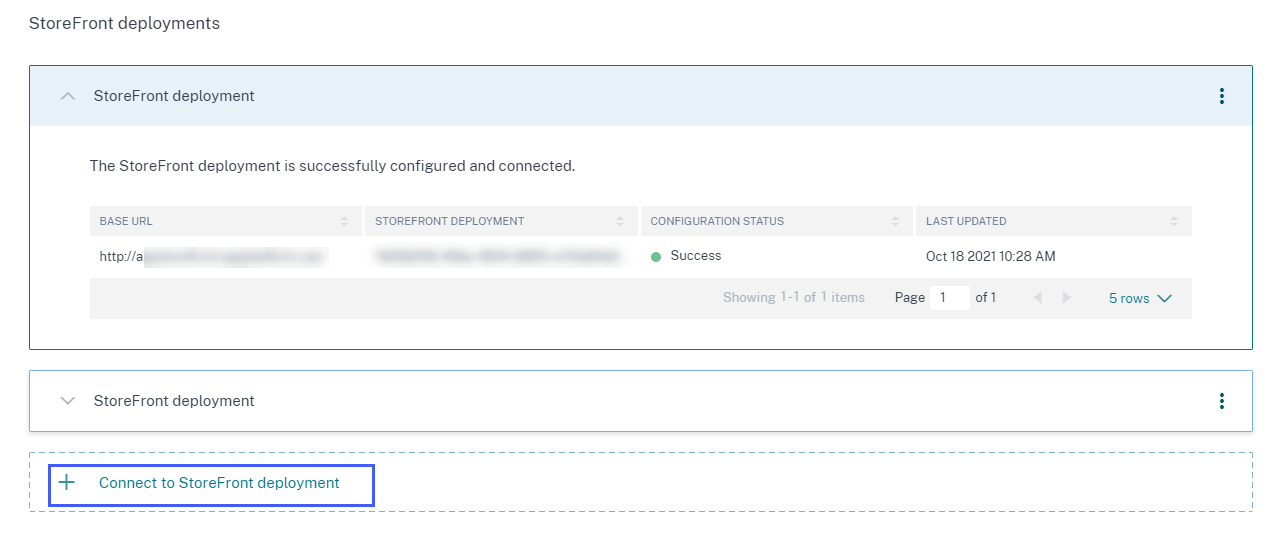Screen dimensions: 1282x536
Task: Click the green Success status dot
Action: pyautogui.click(x=656, y=257)
